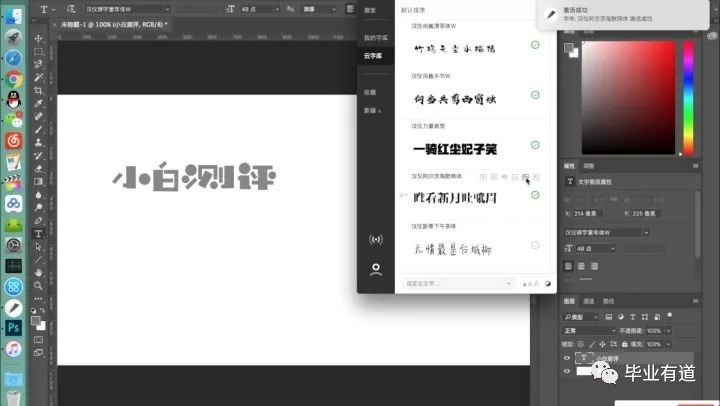Screen dimensions: 720x406
Task: Open Photoshop from the macOS Dock
Action: pos(13,327)
